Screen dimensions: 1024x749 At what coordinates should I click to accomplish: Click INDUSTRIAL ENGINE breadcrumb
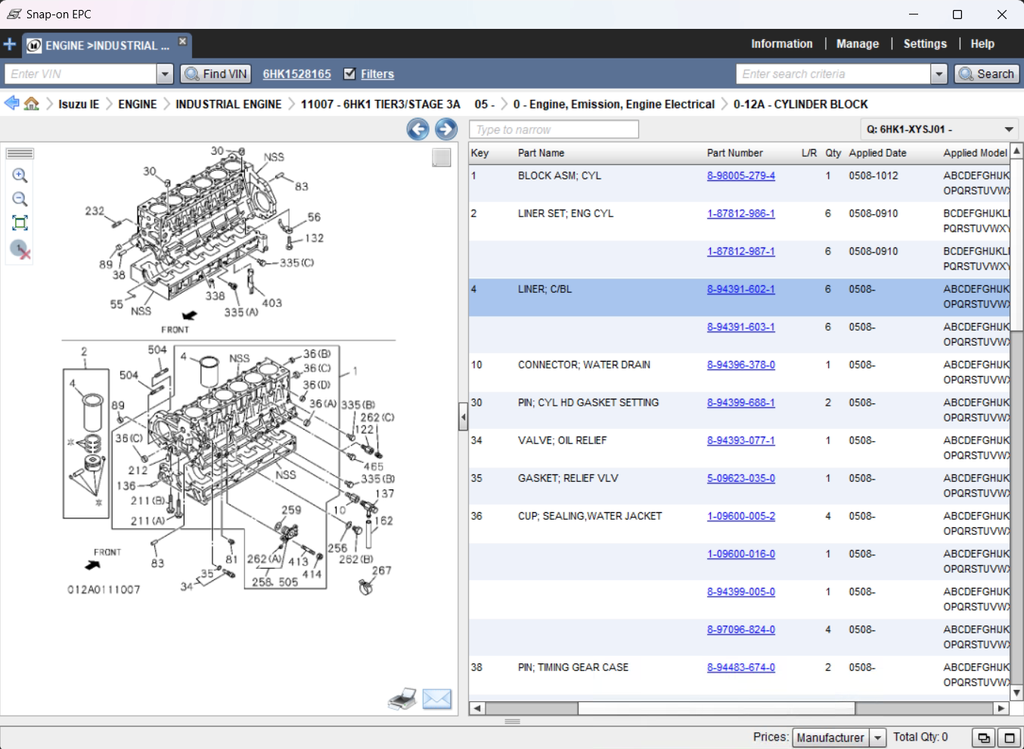tap(229, 104)
